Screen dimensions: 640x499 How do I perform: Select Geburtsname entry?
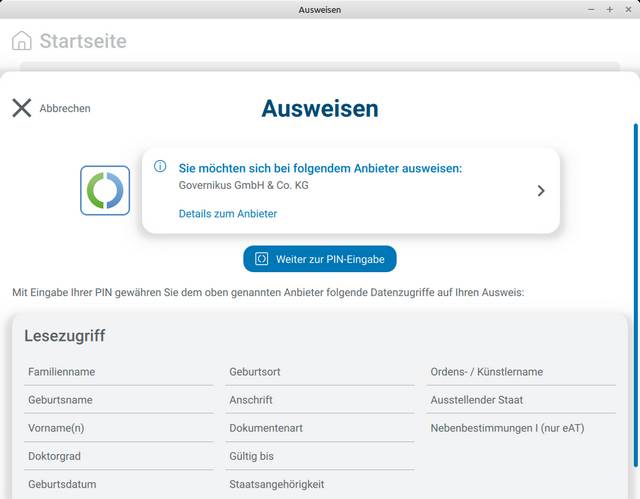pos(60,400)
